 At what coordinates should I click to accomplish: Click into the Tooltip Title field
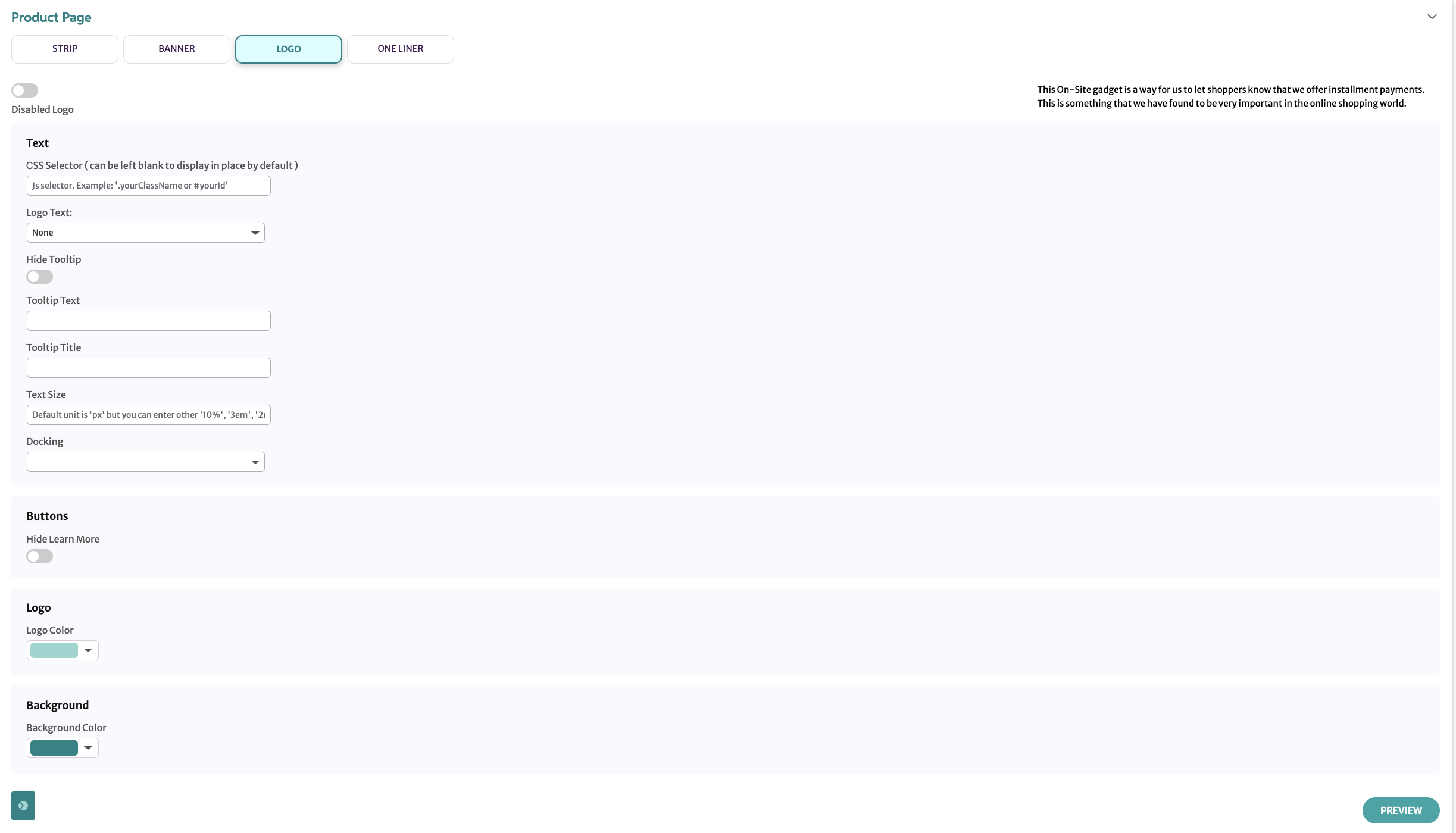pyautogui.click(x=149, y=368)
